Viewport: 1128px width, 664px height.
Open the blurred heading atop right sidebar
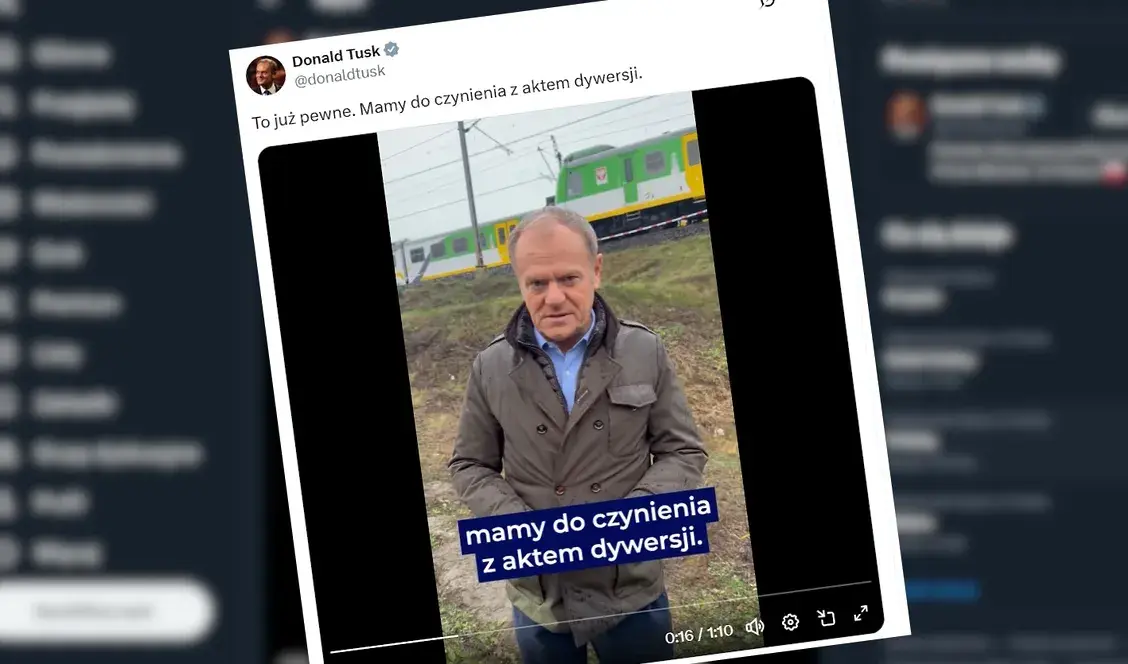[971, 61]
